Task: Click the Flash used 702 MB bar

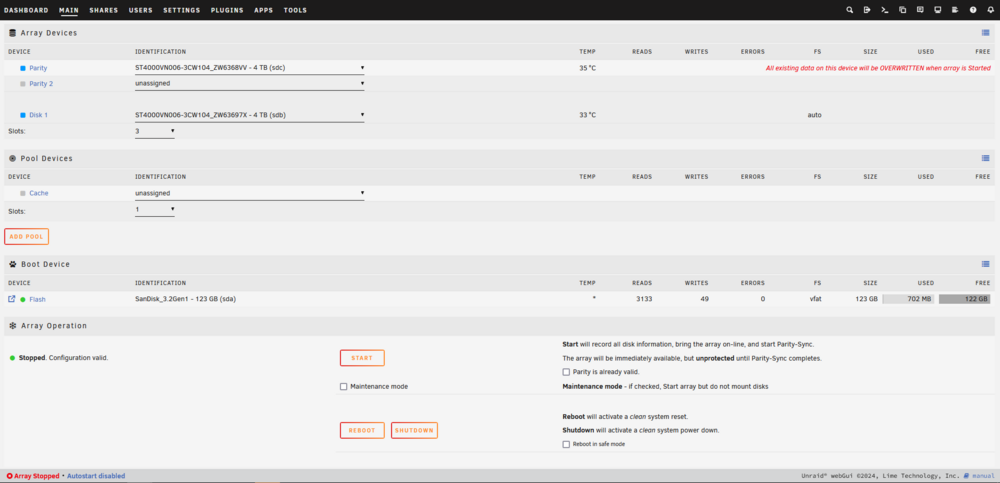Action: [x=908, y=299]
